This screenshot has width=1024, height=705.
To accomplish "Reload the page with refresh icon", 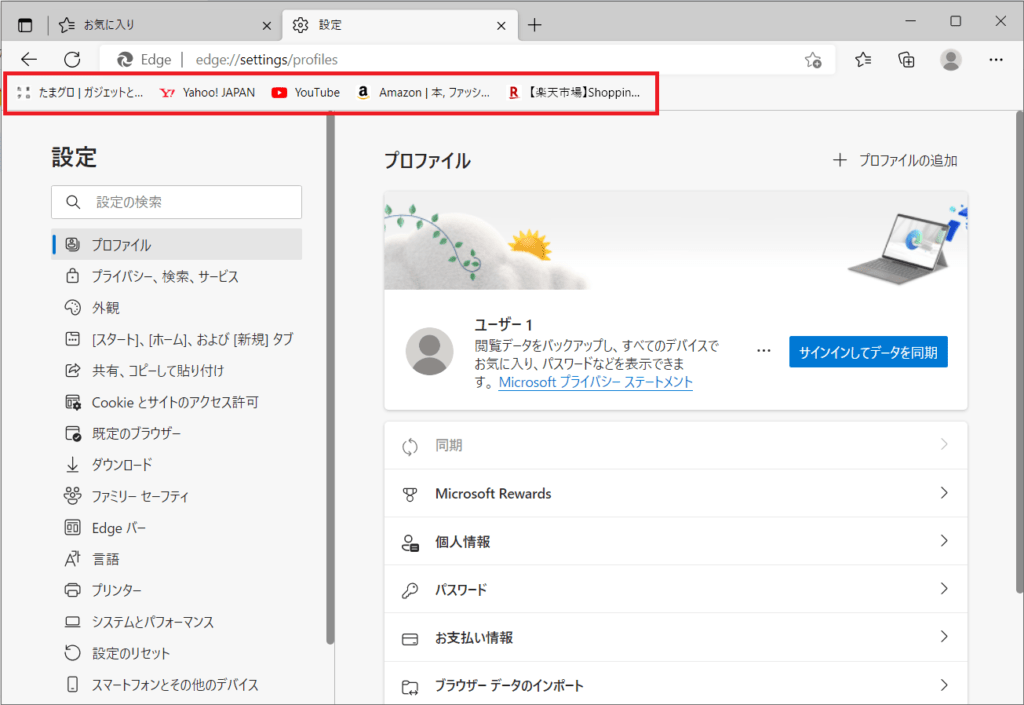I will tap(72, 60).
